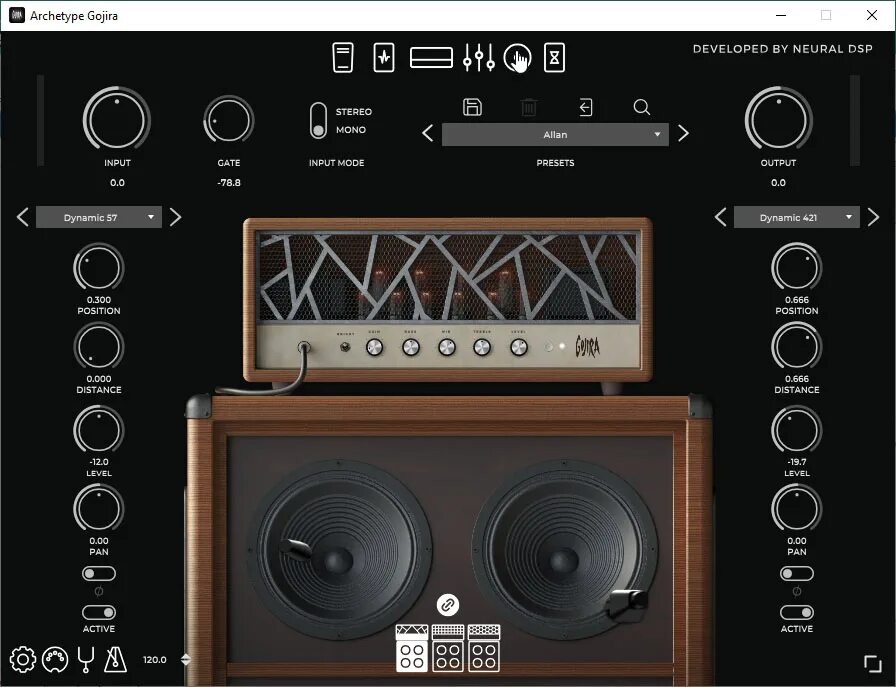Click the link microphones icon
896x687 pixels.
[x=448, y=605]
